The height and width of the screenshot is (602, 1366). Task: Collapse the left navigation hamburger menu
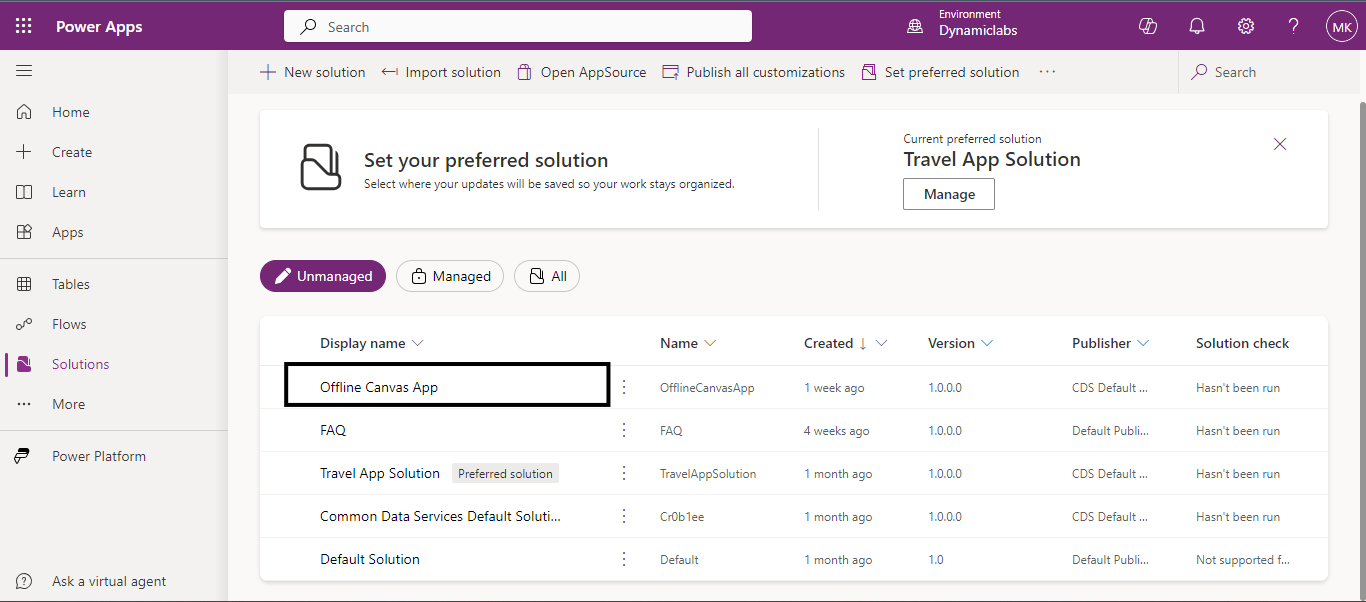click(x=24, y=71)
